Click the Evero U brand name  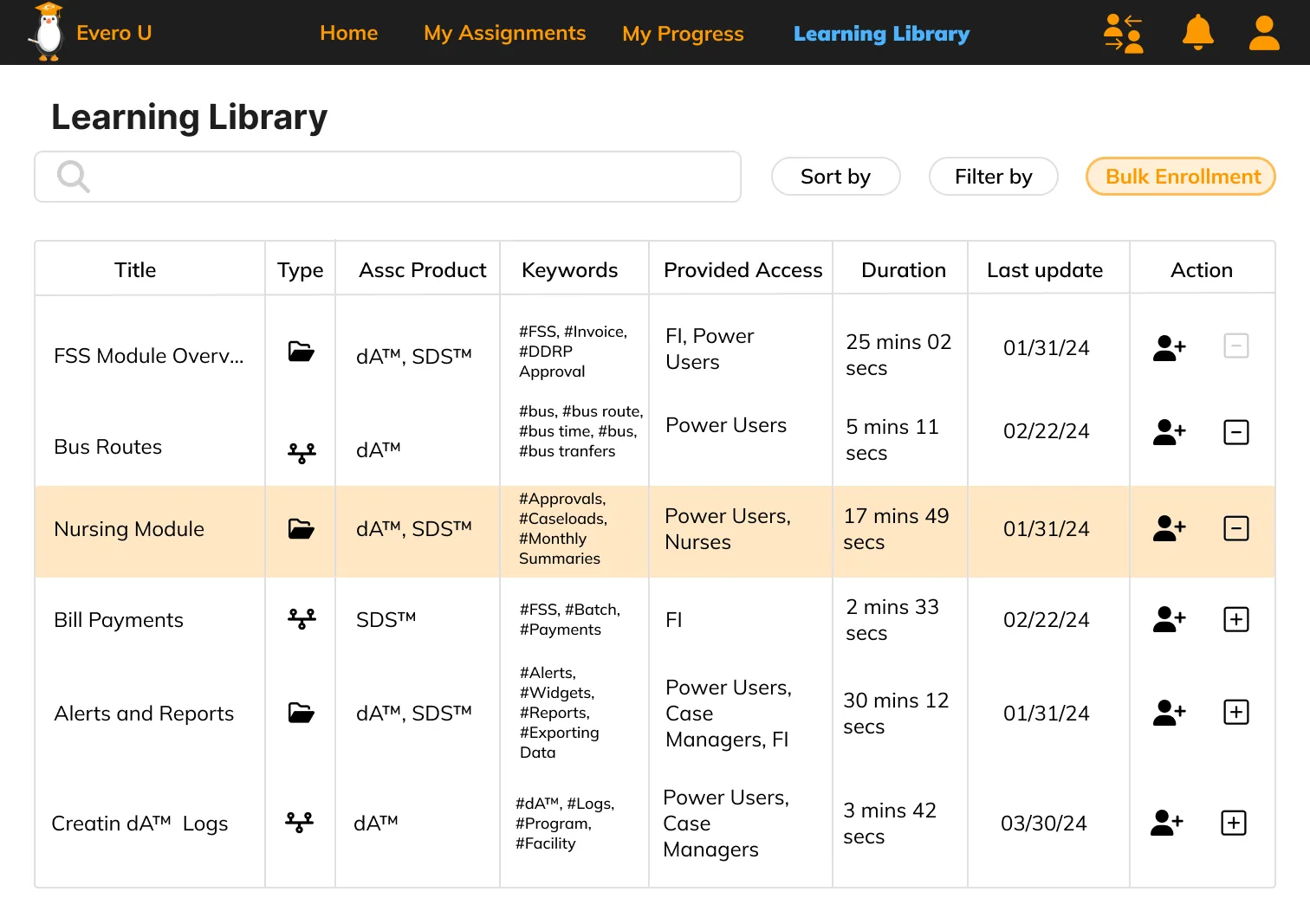114,33
